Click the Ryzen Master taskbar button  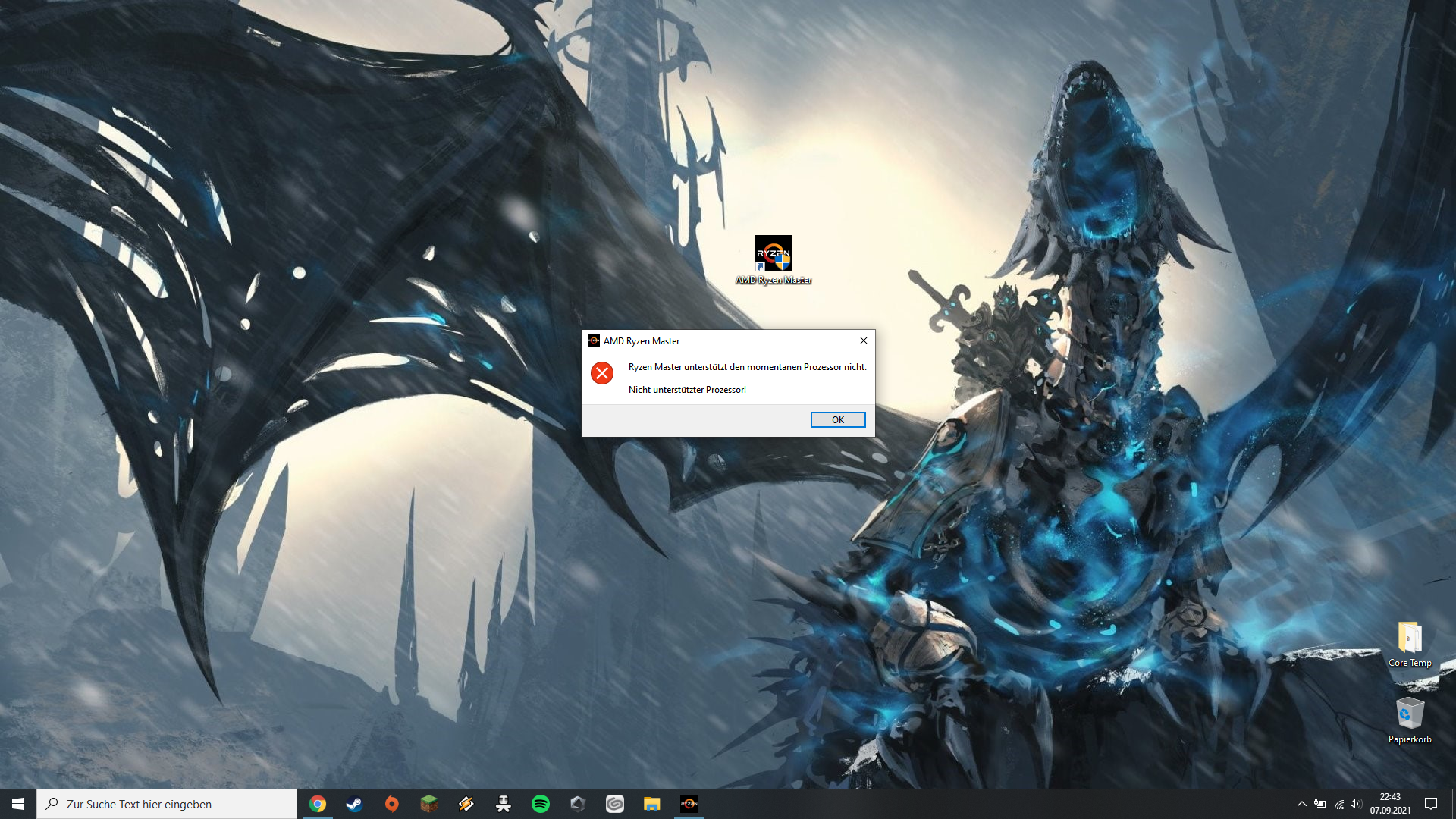[x=689, y=804]
